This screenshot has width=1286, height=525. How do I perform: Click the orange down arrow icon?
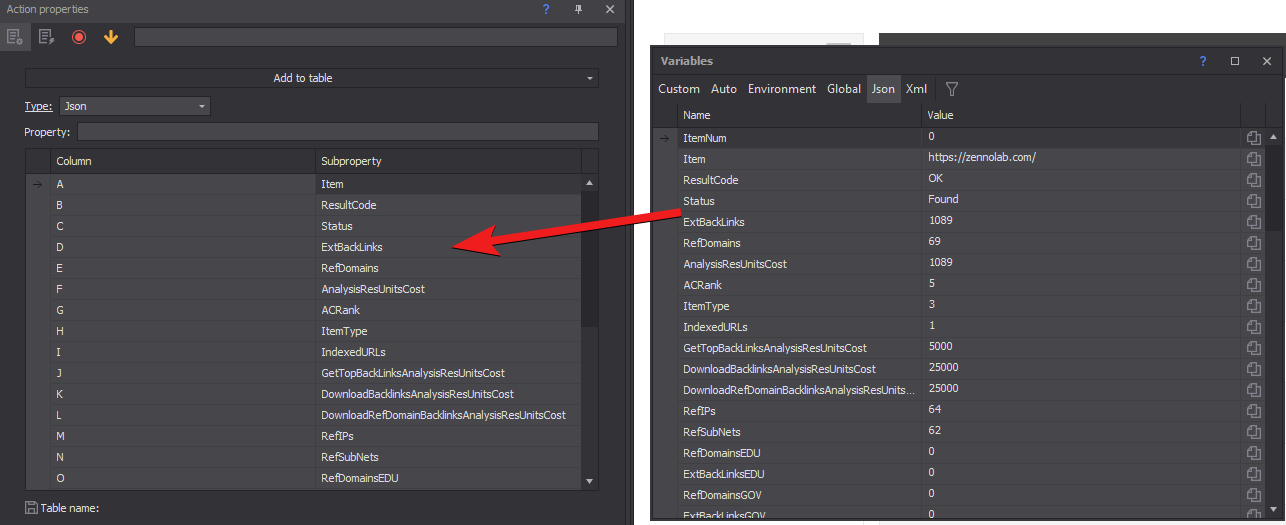pyautogui.click(x=111, y=37)
